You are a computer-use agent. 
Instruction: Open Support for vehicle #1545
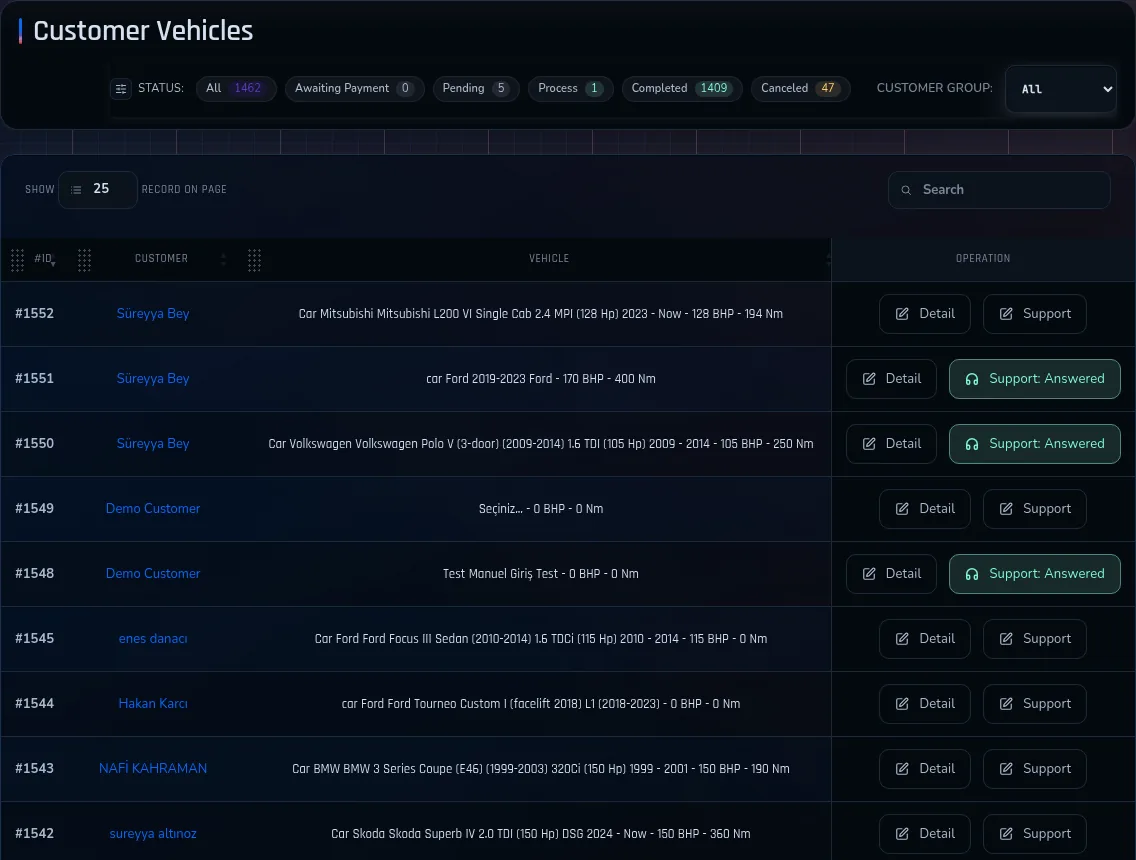1035,639
